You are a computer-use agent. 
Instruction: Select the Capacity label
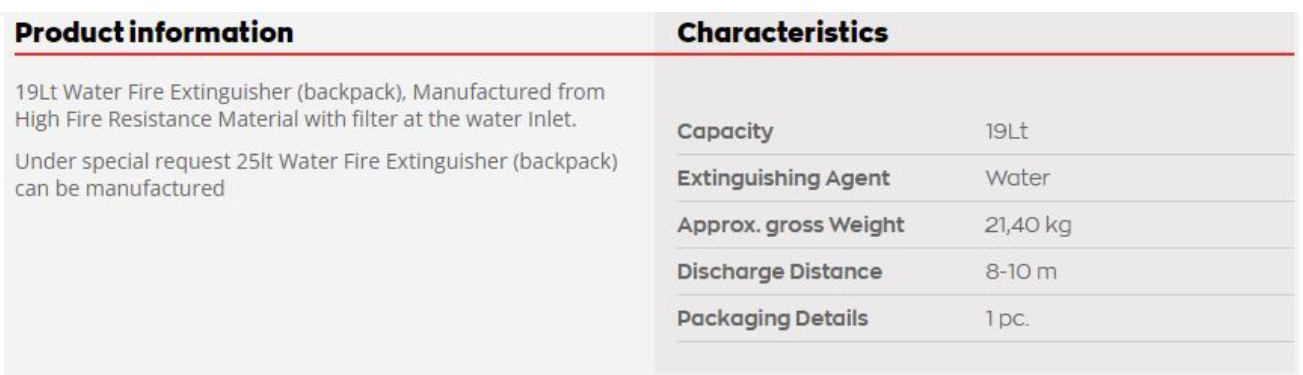[725, 133]
